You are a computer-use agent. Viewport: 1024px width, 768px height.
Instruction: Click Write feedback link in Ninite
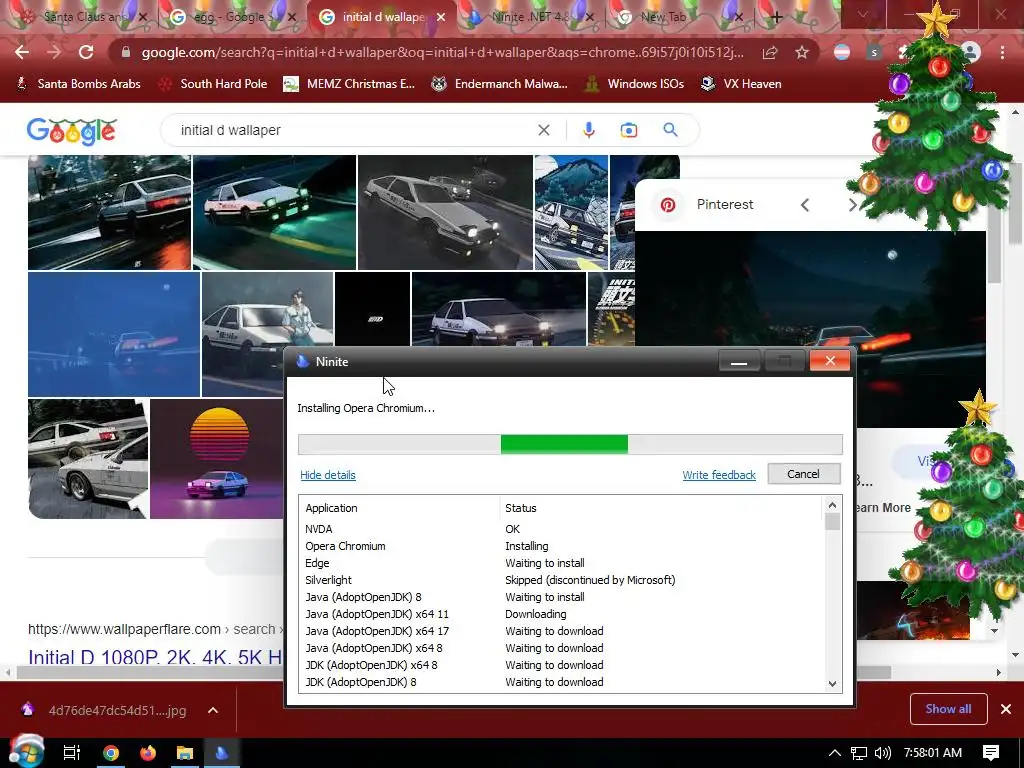(719, 475)
